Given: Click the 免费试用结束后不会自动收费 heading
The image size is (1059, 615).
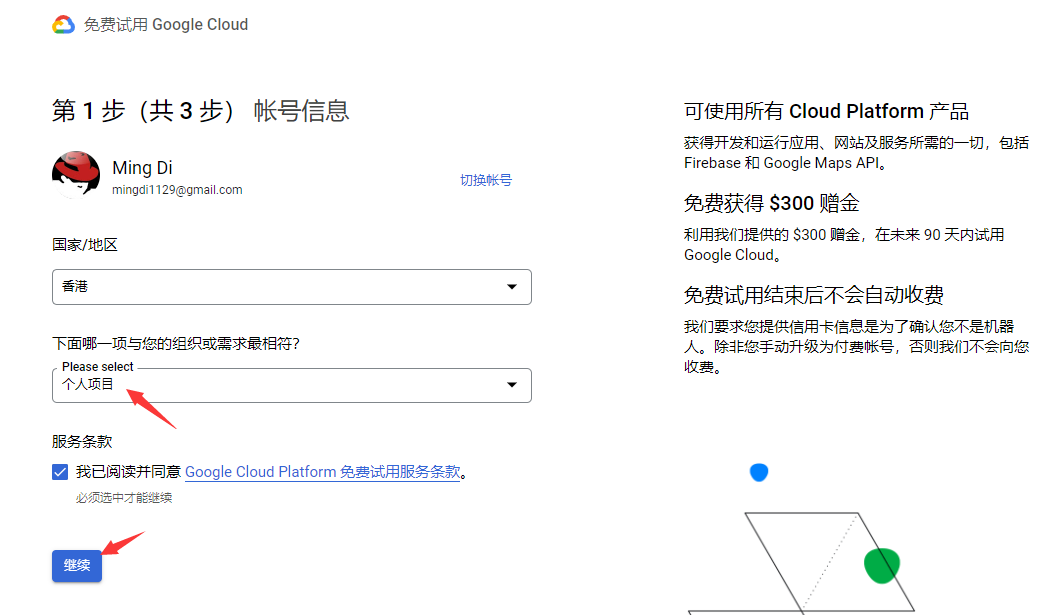Looking at the screenshot, I should coord(813,295).
